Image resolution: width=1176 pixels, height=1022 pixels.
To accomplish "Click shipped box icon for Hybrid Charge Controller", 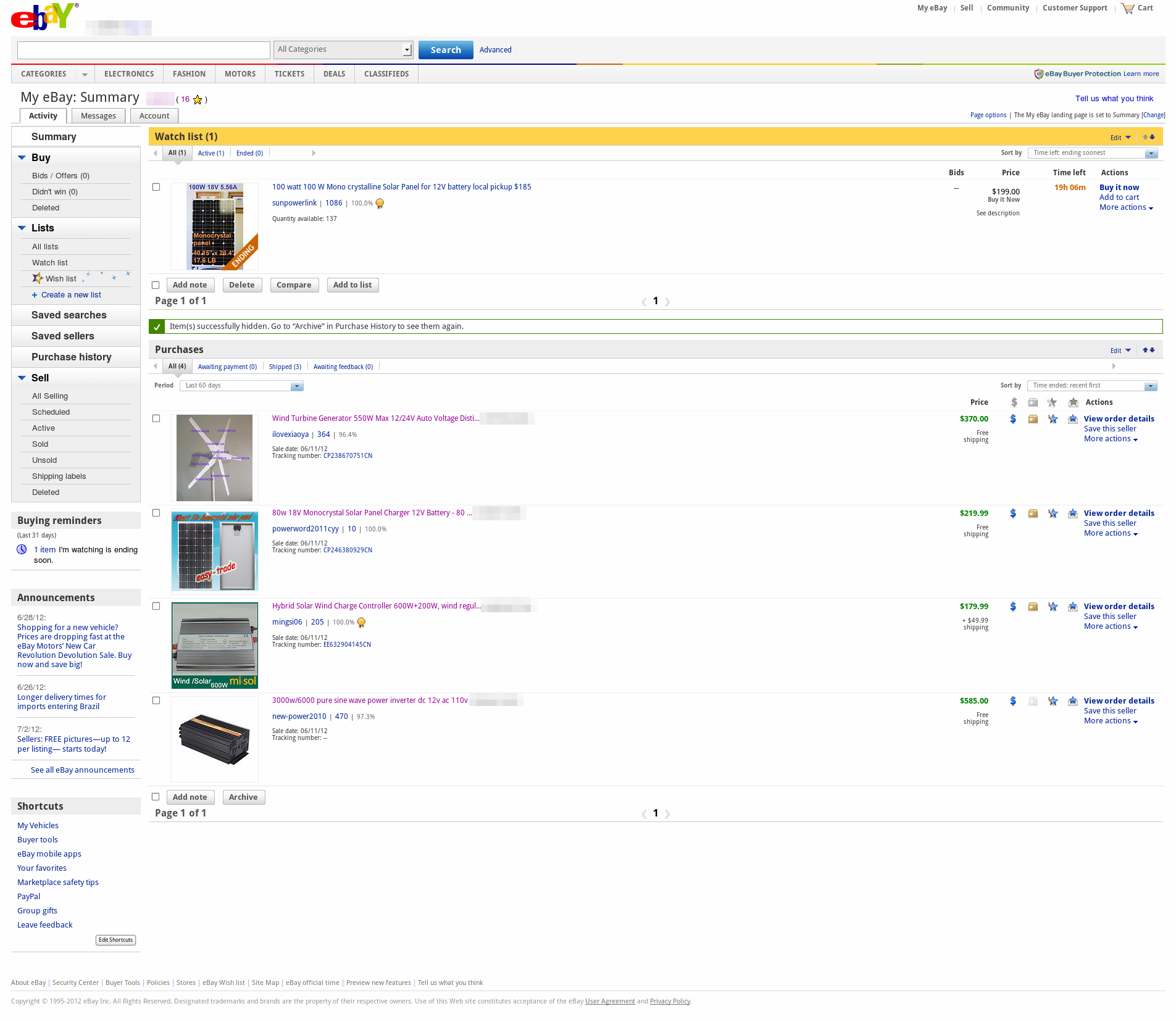I will pyautogui.click(x=1033, y=607).
